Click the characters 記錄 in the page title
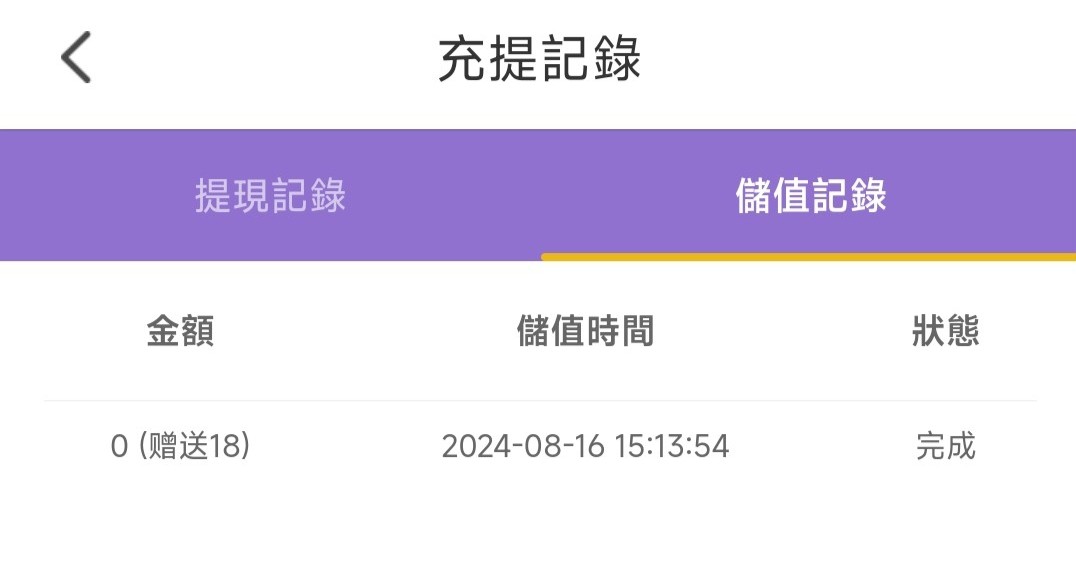Screen dimensions: 1076x583 (x=590, y=60)
